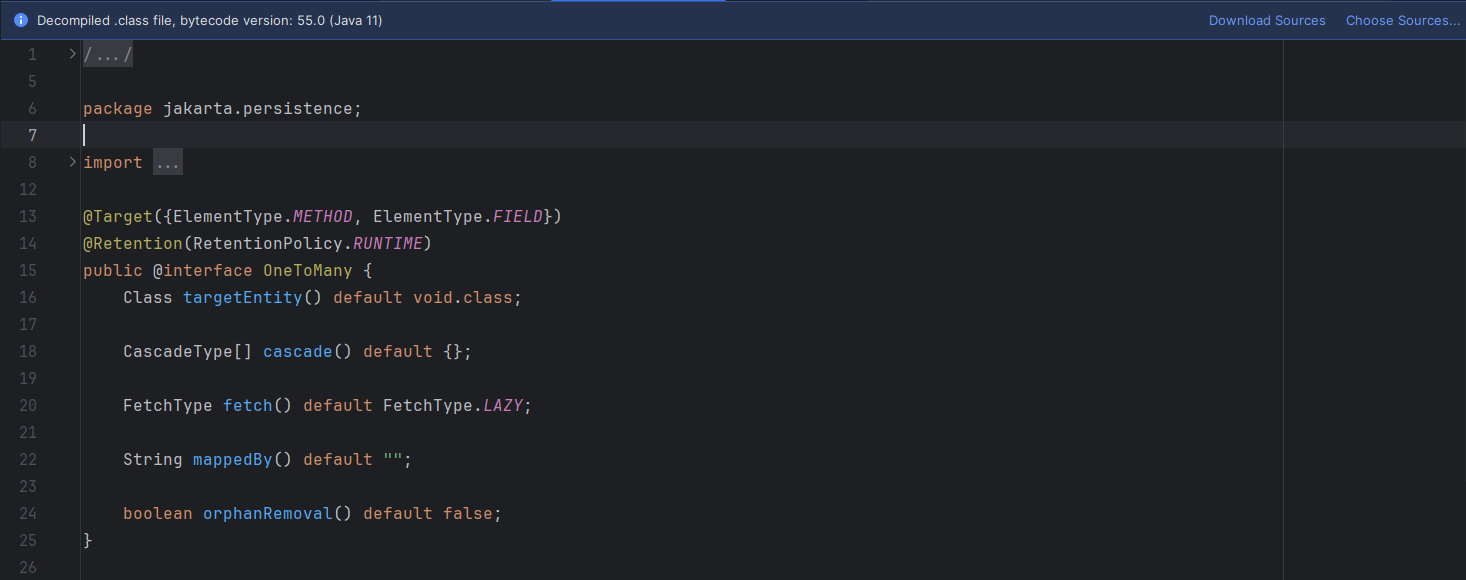
Task: Click the cascade method declaration
Action: [297, 351]
